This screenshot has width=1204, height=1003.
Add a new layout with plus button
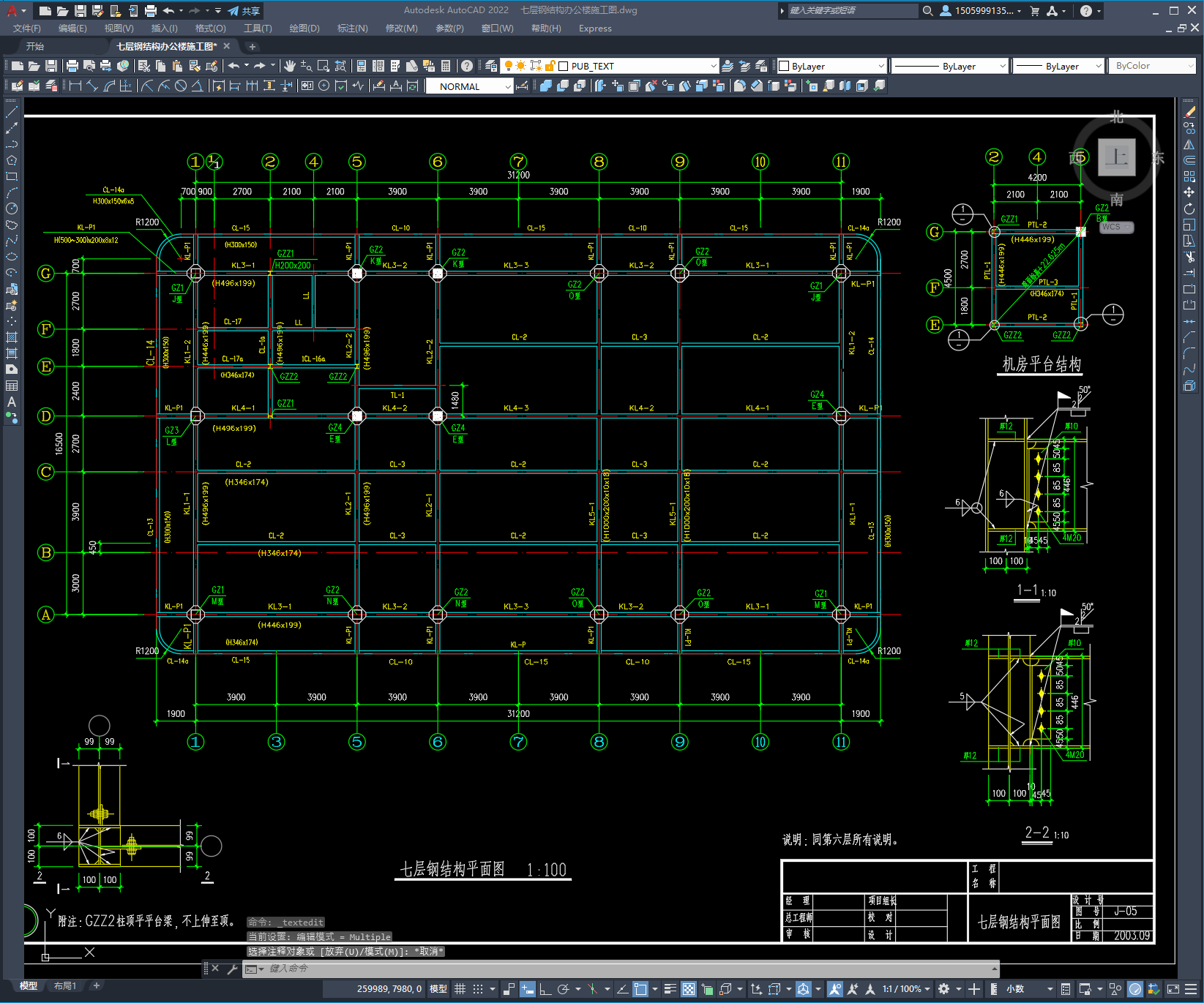(x=96, y=986)
